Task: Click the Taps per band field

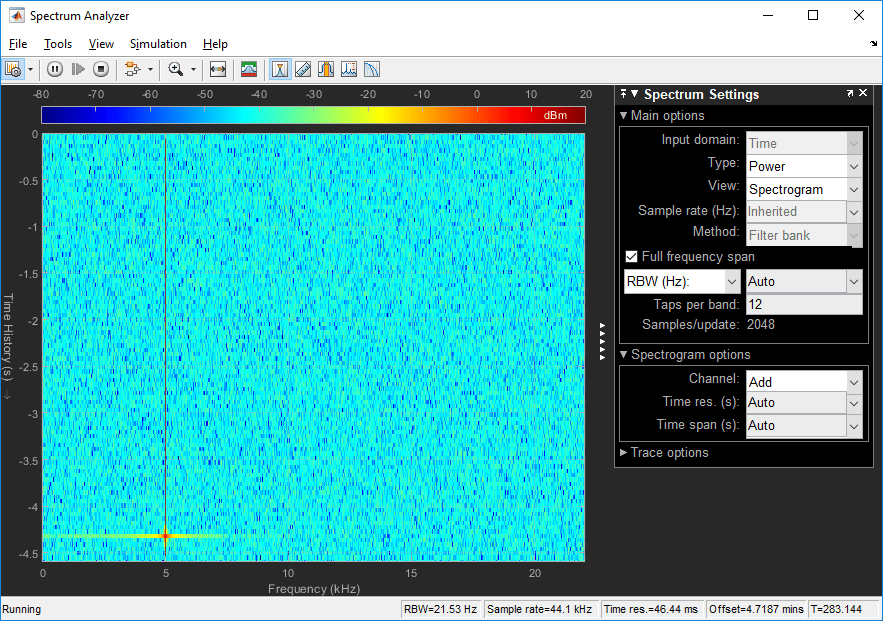Action: coord(804,304)
